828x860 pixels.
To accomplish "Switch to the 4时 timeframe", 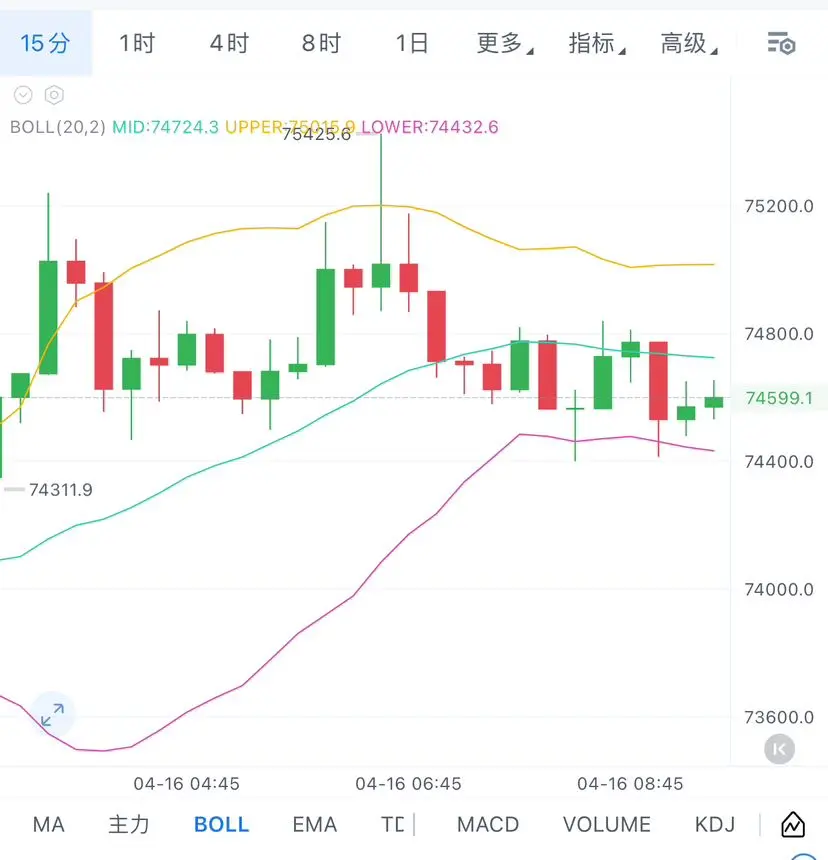I will pos(229,43).
